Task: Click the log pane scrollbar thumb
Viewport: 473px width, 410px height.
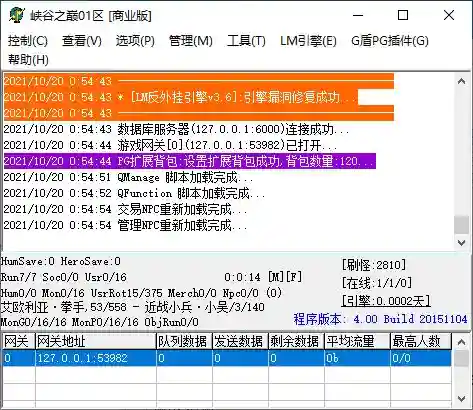Action: (462, 225)
